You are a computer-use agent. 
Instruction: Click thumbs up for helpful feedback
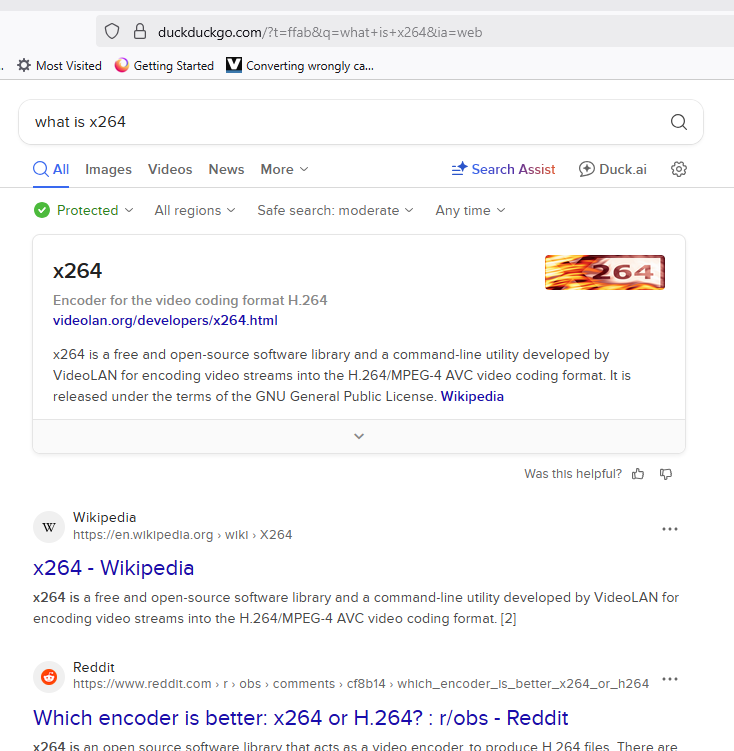638,474
